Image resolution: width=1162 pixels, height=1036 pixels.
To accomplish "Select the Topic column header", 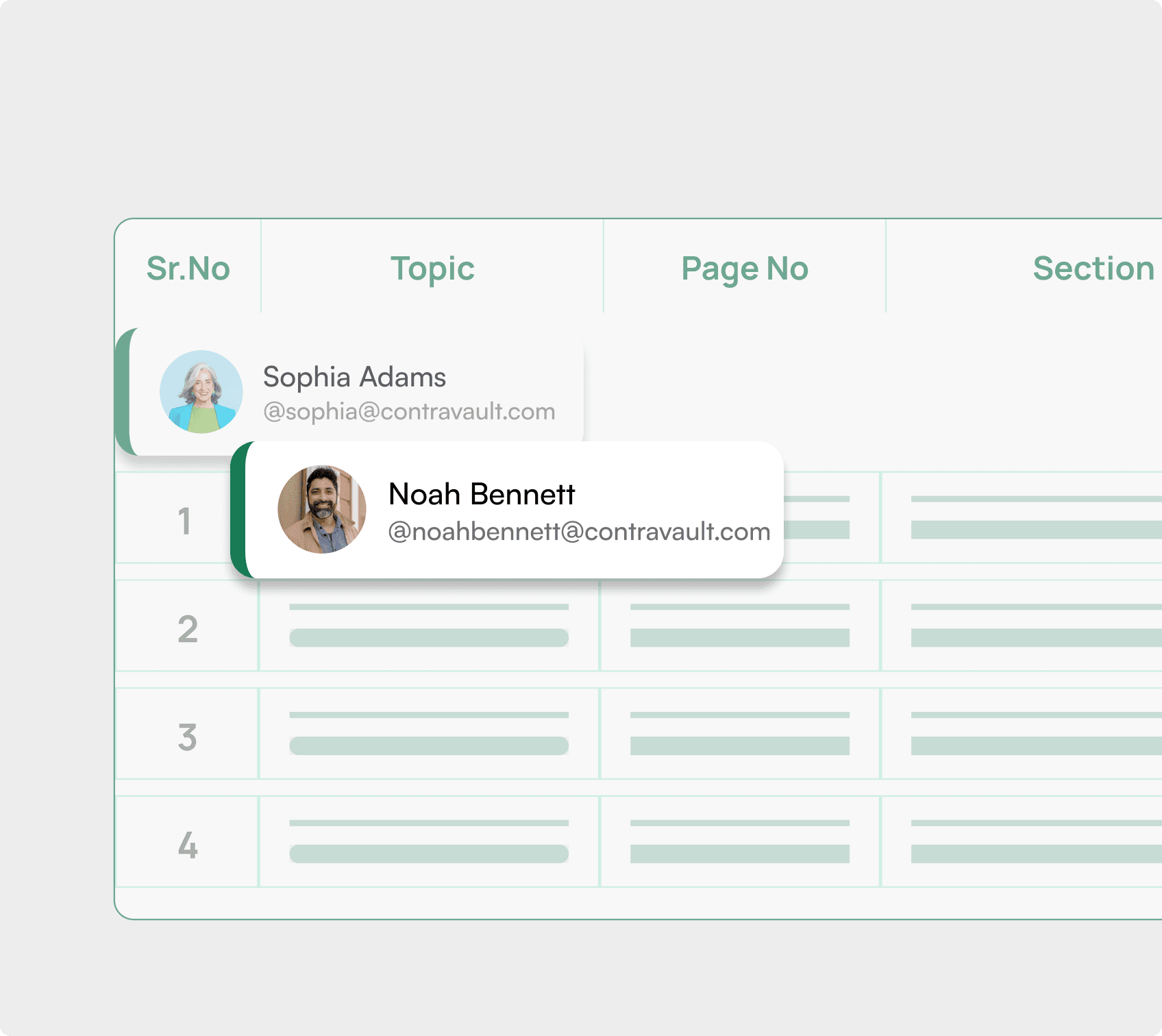I will 432,269.
